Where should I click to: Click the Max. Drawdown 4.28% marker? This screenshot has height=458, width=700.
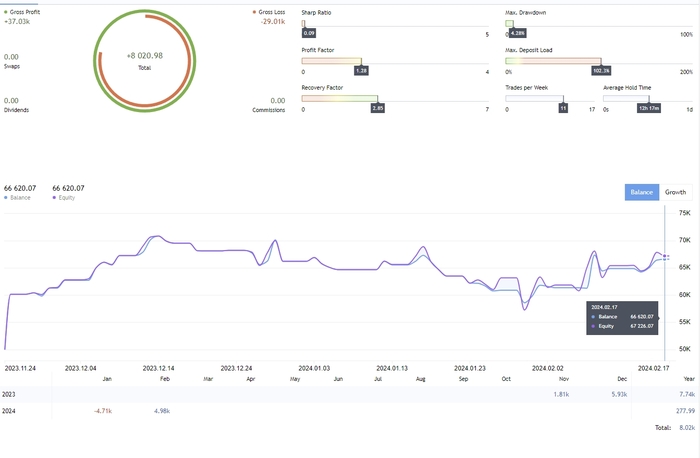pos(517,33)
